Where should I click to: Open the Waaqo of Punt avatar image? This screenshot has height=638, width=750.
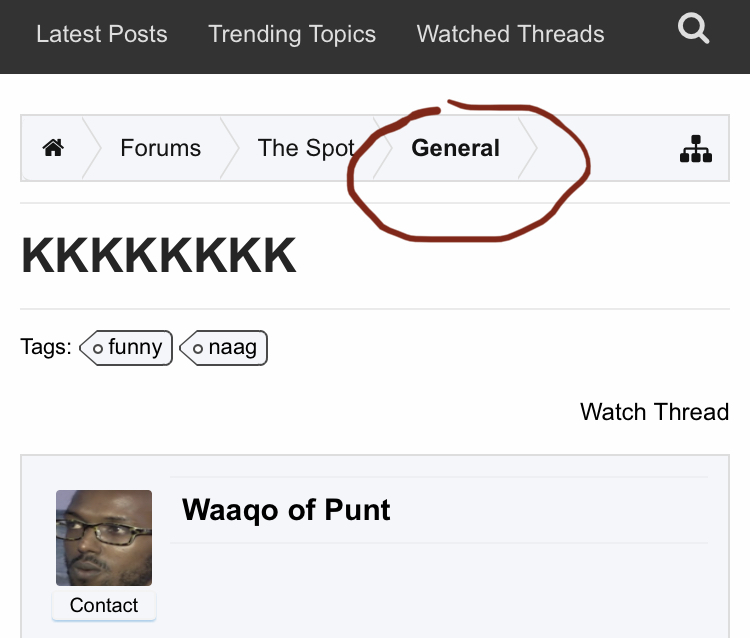pyautogui.click(x=104, y=538)
